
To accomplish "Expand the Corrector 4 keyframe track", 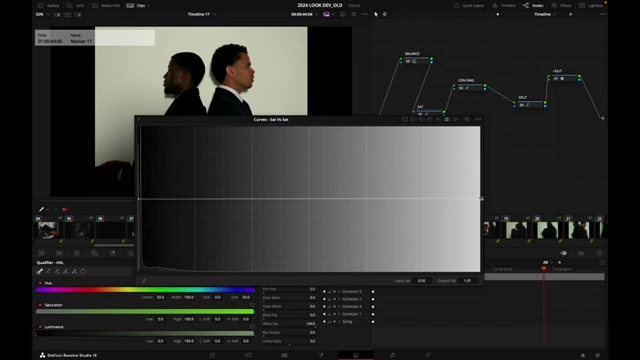I will [x=339, y=307].
